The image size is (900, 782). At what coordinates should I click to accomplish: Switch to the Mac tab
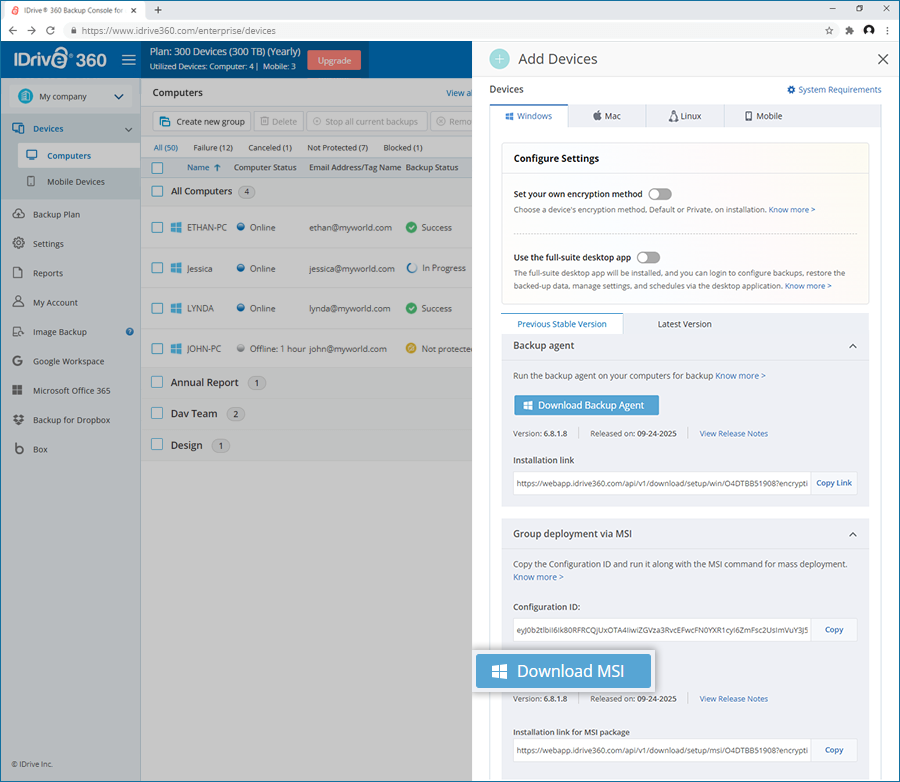tap(607, 116)
